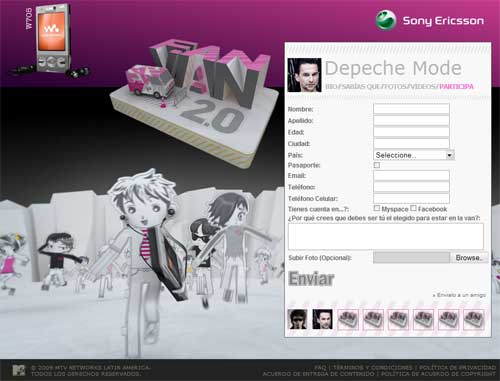Select the PARTICIPA tab
This screenshot has width=500, height=381.
click(456, 87)
